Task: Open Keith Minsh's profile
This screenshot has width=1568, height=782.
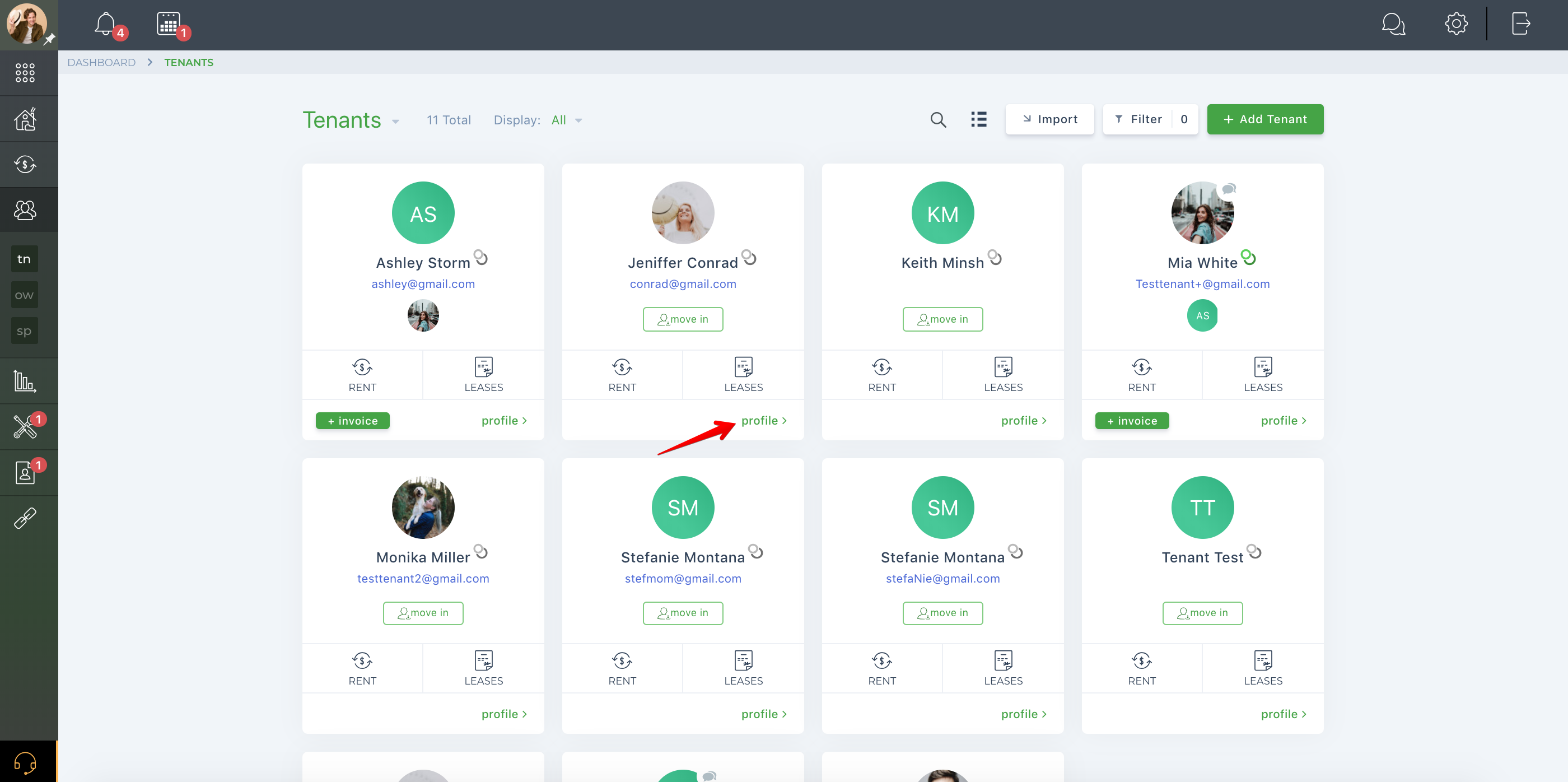Action: click(x=1024, y=420)
